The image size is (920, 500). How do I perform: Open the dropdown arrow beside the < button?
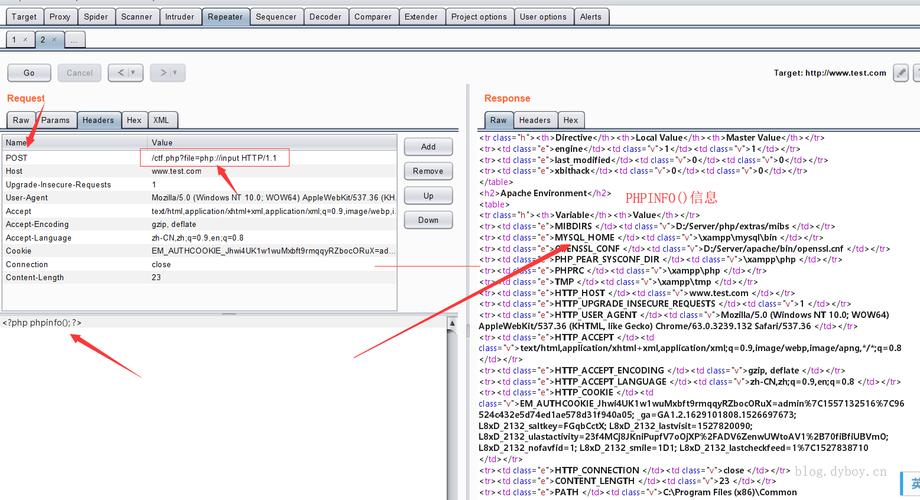tap(133, 73)
